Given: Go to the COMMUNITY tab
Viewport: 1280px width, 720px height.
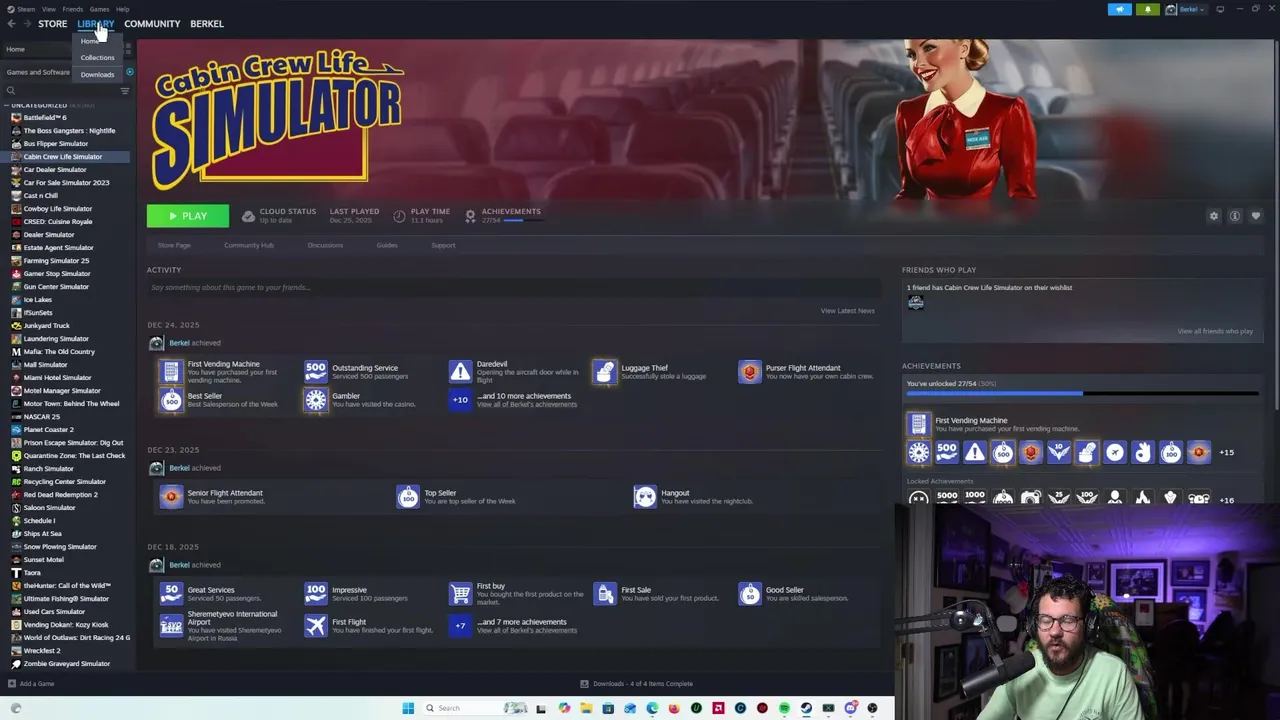Looking at the screenshot, I should click(152, 24).
